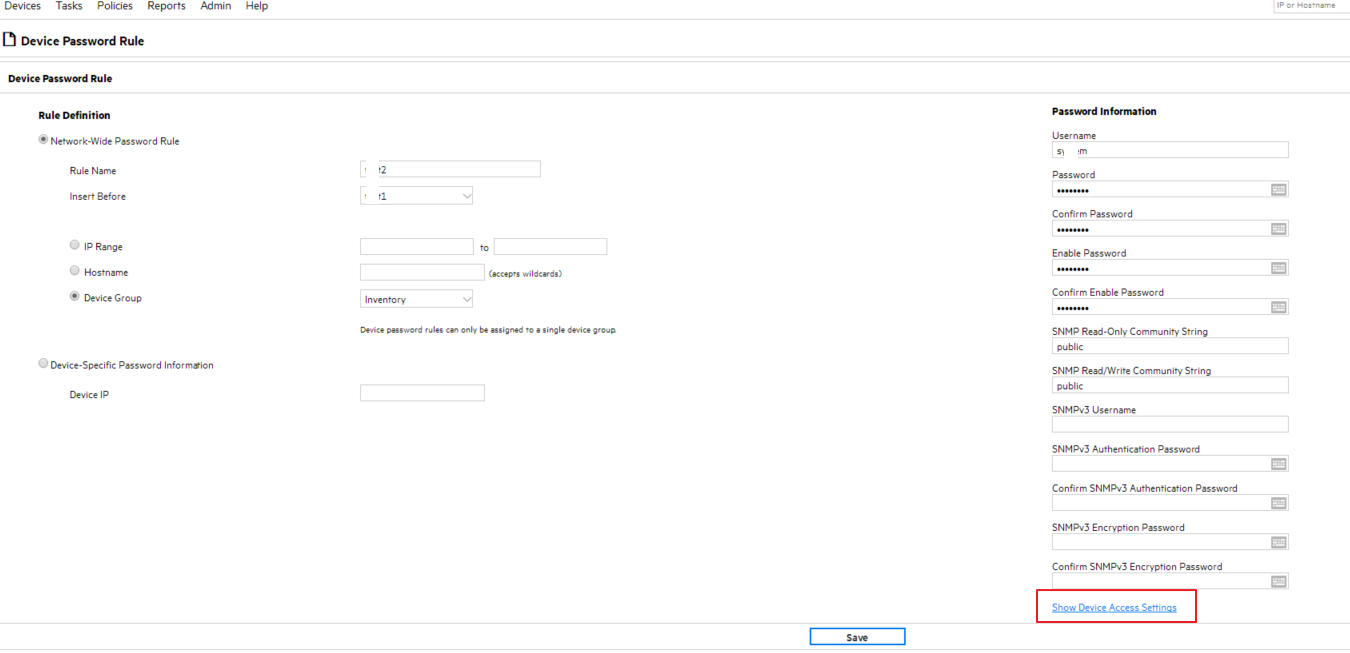Click SNMP Read/Write Community String field

coord(1170,385)
